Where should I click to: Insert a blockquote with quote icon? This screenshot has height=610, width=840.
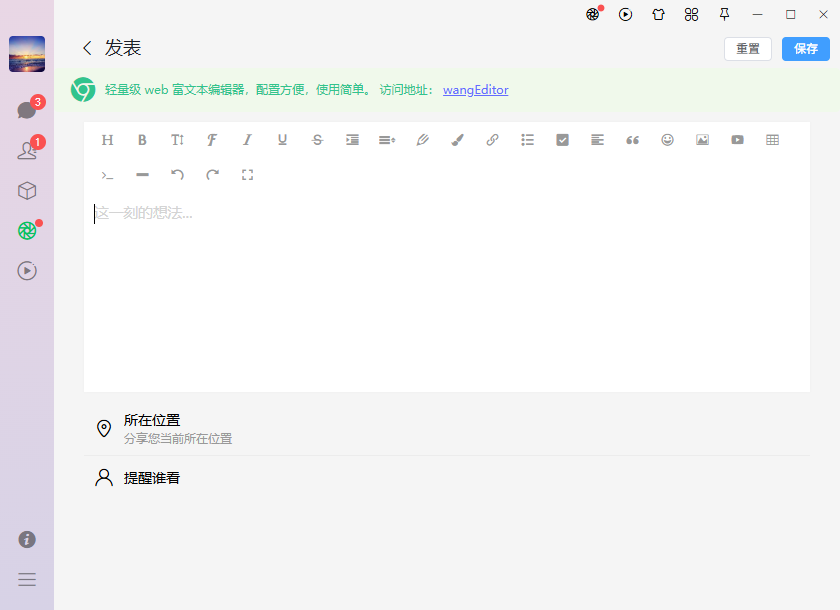[x=632, y=140]
